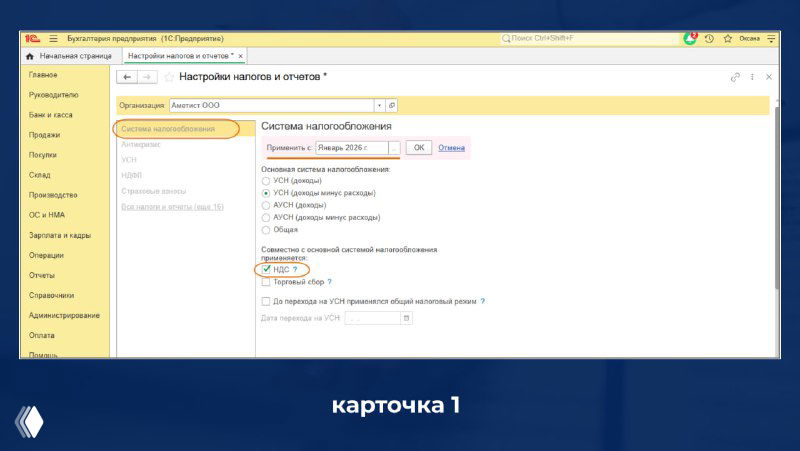Open the ОС и НМА section

47,215
